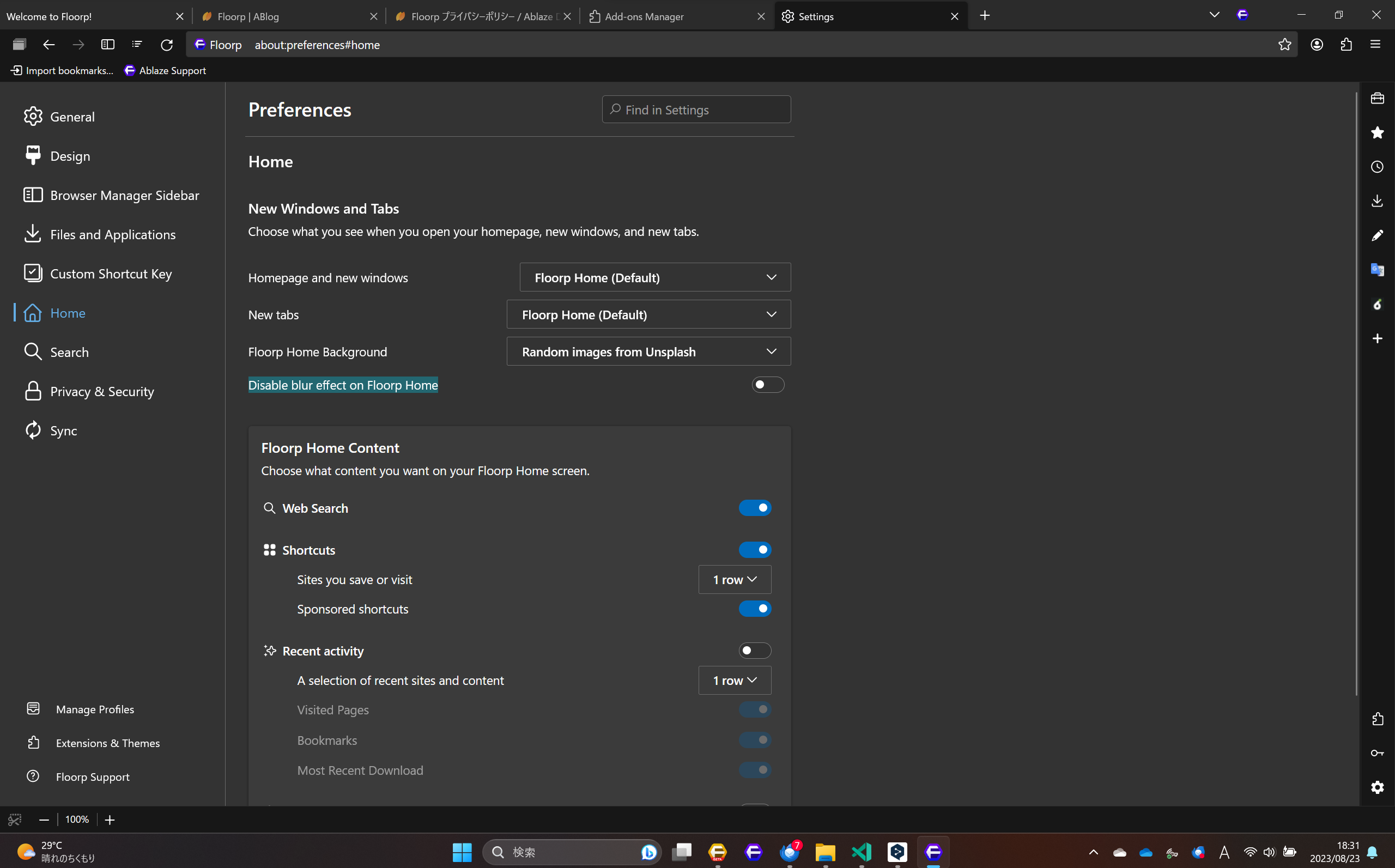Switch to Add-ons Manager tab
The image size is (1395, 868).
669,16
